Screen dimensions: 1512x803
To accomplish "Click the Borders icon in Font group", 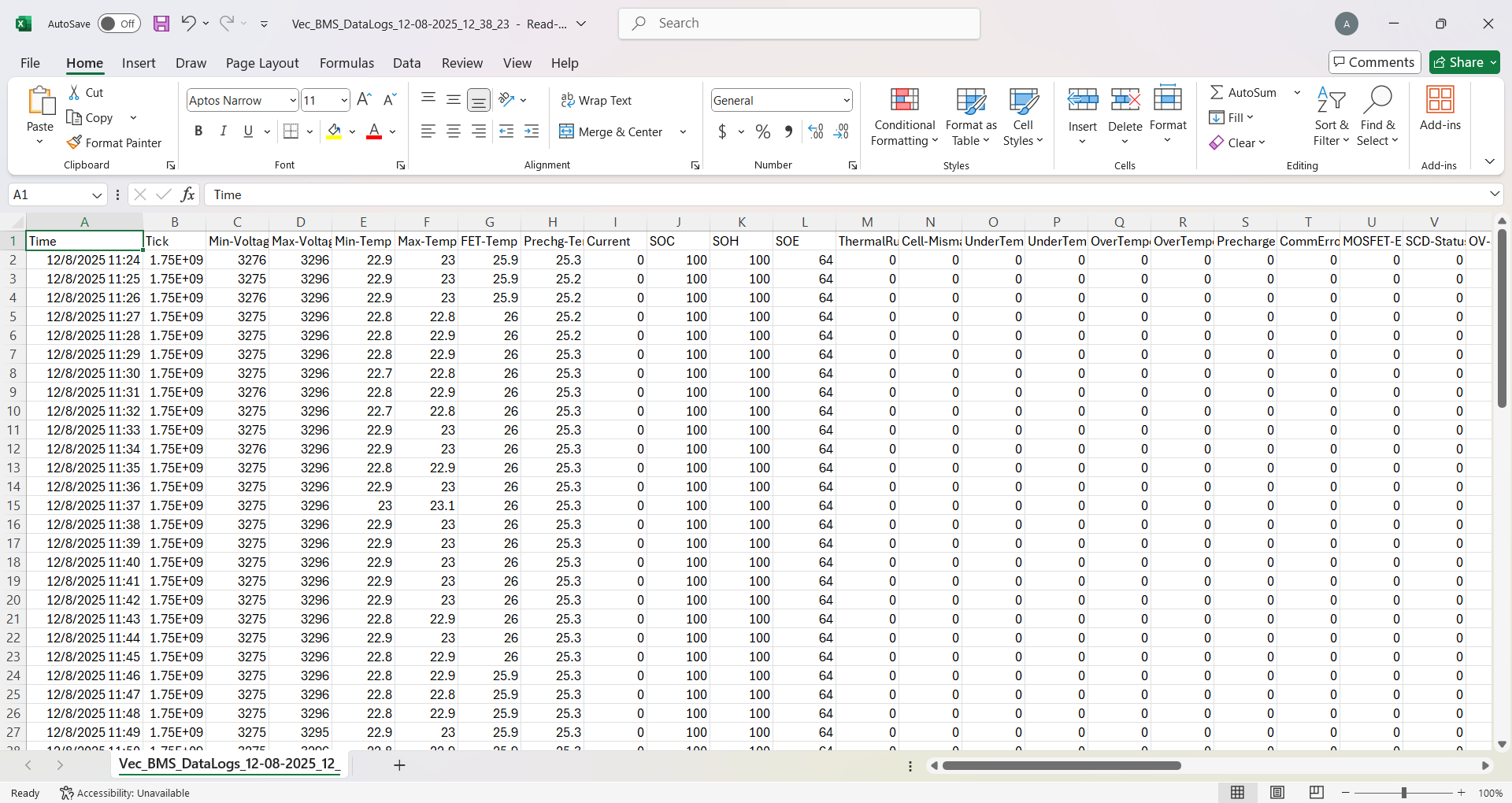I will [291, 131].
